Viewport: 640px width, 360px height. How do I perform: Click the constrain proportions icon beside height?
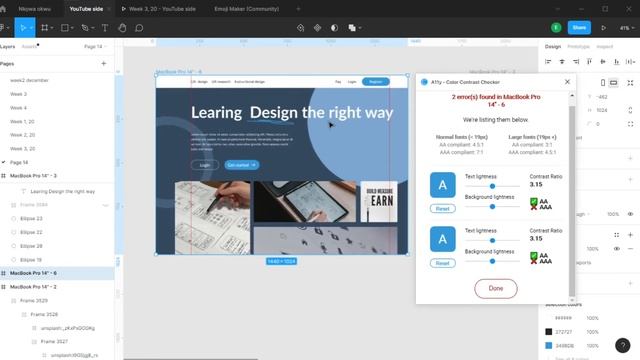[630, 110]
